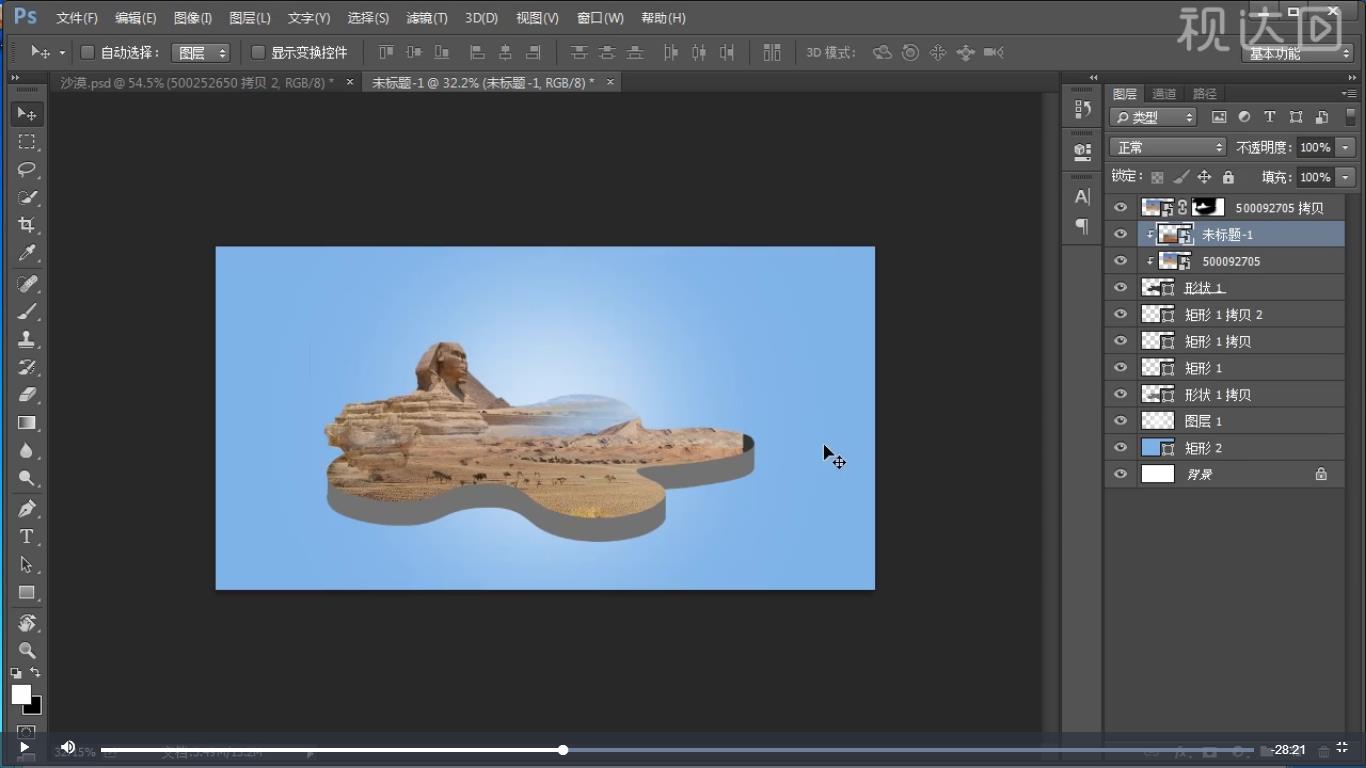Select the Lasso tool
Screen dimensions: 1366x768
(27, 169)
